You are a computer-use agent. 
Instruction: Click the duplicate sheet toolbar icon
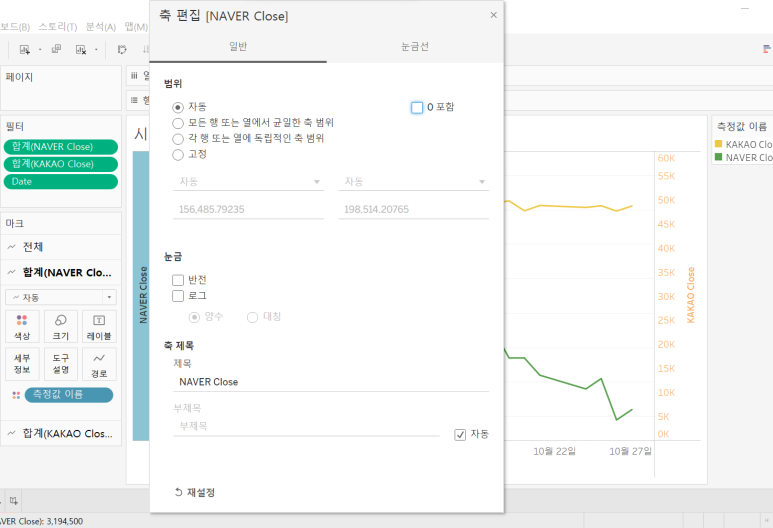[x=56, y=49]
